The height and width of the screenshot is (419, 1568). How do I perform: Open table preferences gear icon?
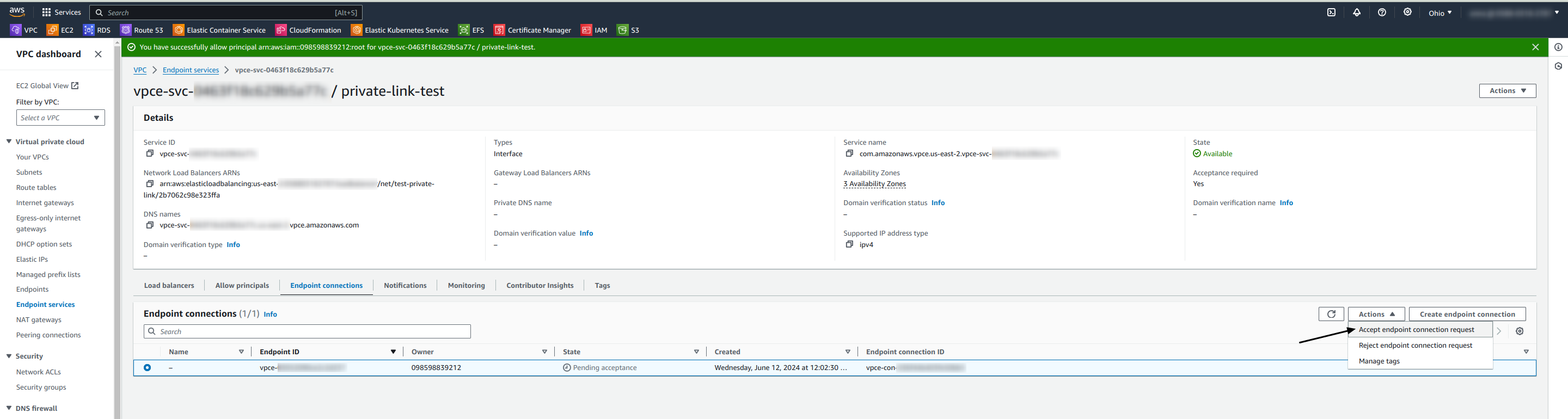1520,331
